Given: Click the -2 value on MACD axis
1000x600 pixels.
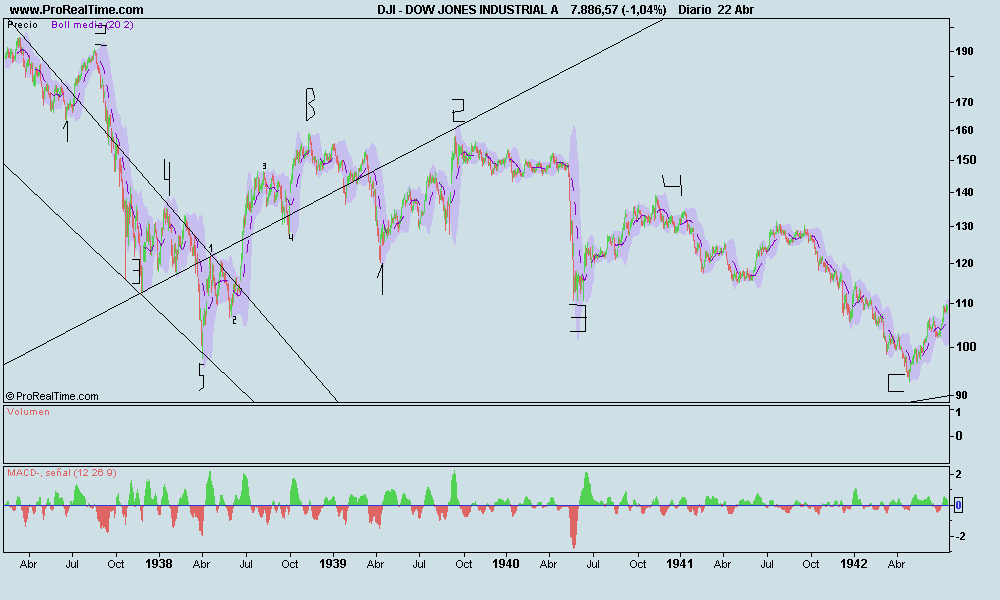Looking at the screenshot, I should click(x=958, y=536).
